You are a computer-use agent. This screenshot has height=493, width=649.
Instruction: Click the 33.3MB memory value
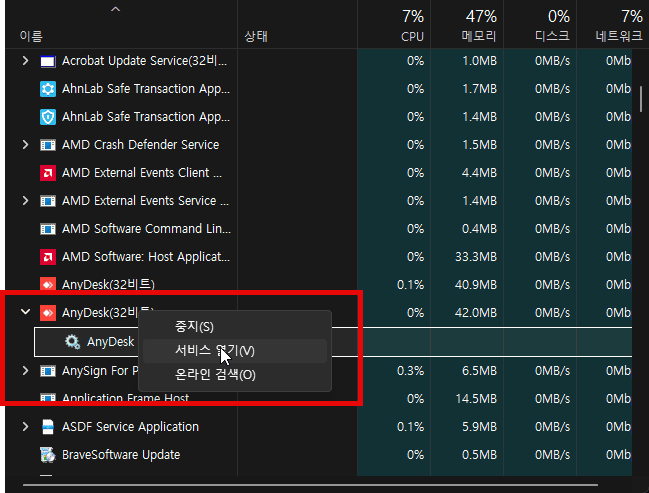pos(476,257)
